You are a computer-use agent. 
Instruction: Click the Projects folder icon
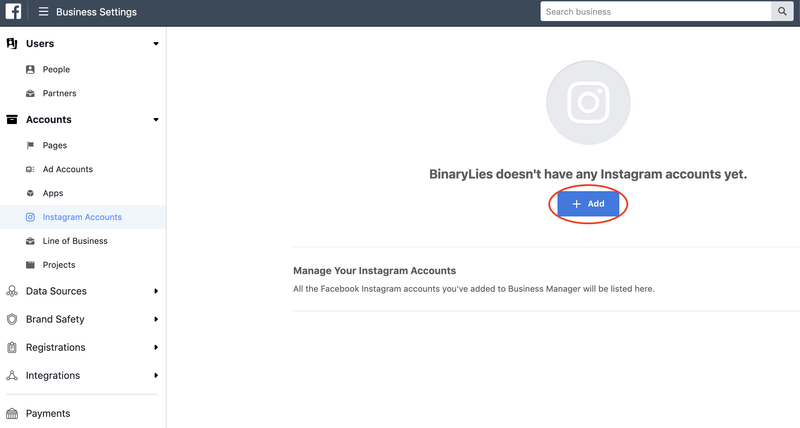coord(31,265)
